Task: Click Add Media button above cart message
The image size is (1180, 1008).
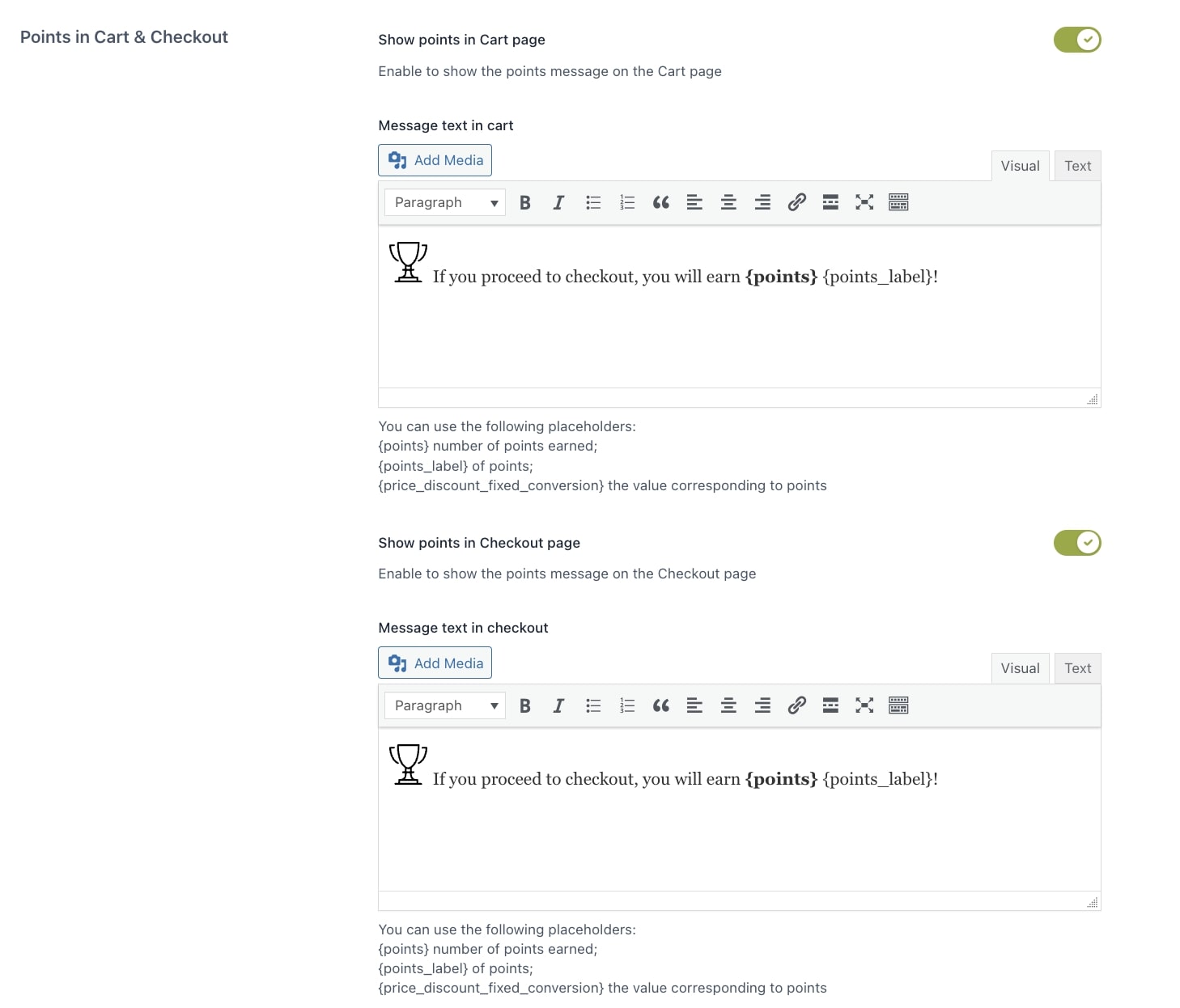Action: click(435, 160)
